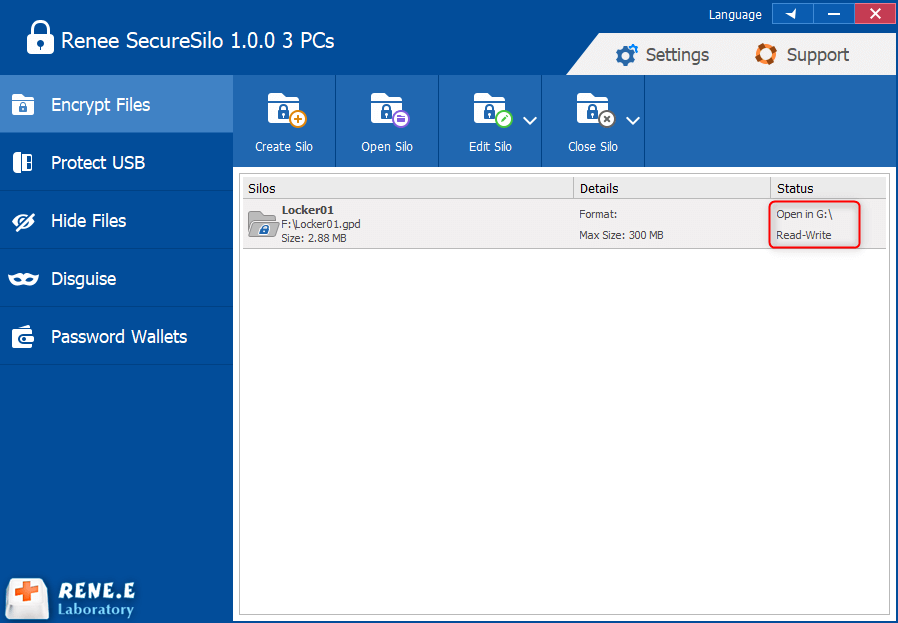Image resolution: width=898 pixels, height=623 pixels.
Task: Expand the Close Silo dropdown arrow
Action: pyautogui.click(x=632, y=121)
